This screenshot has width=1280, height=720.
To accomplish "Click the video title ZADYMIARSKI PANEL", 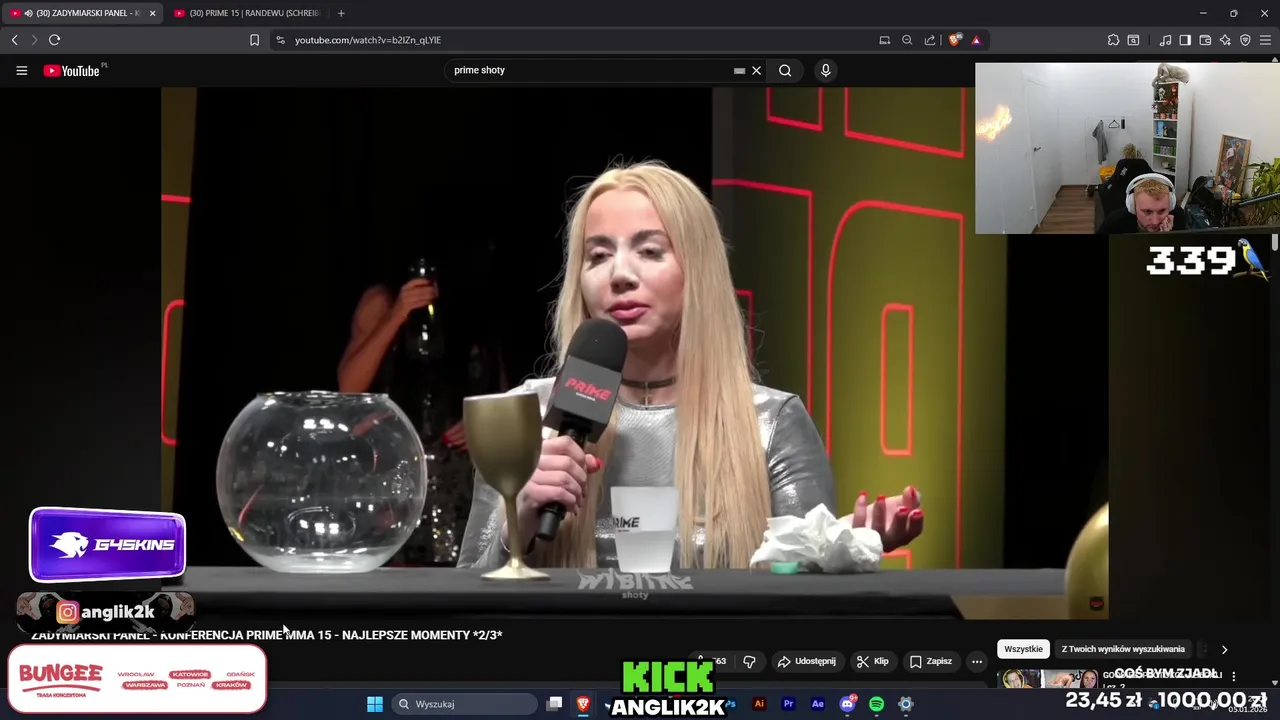I will (267, 635).
